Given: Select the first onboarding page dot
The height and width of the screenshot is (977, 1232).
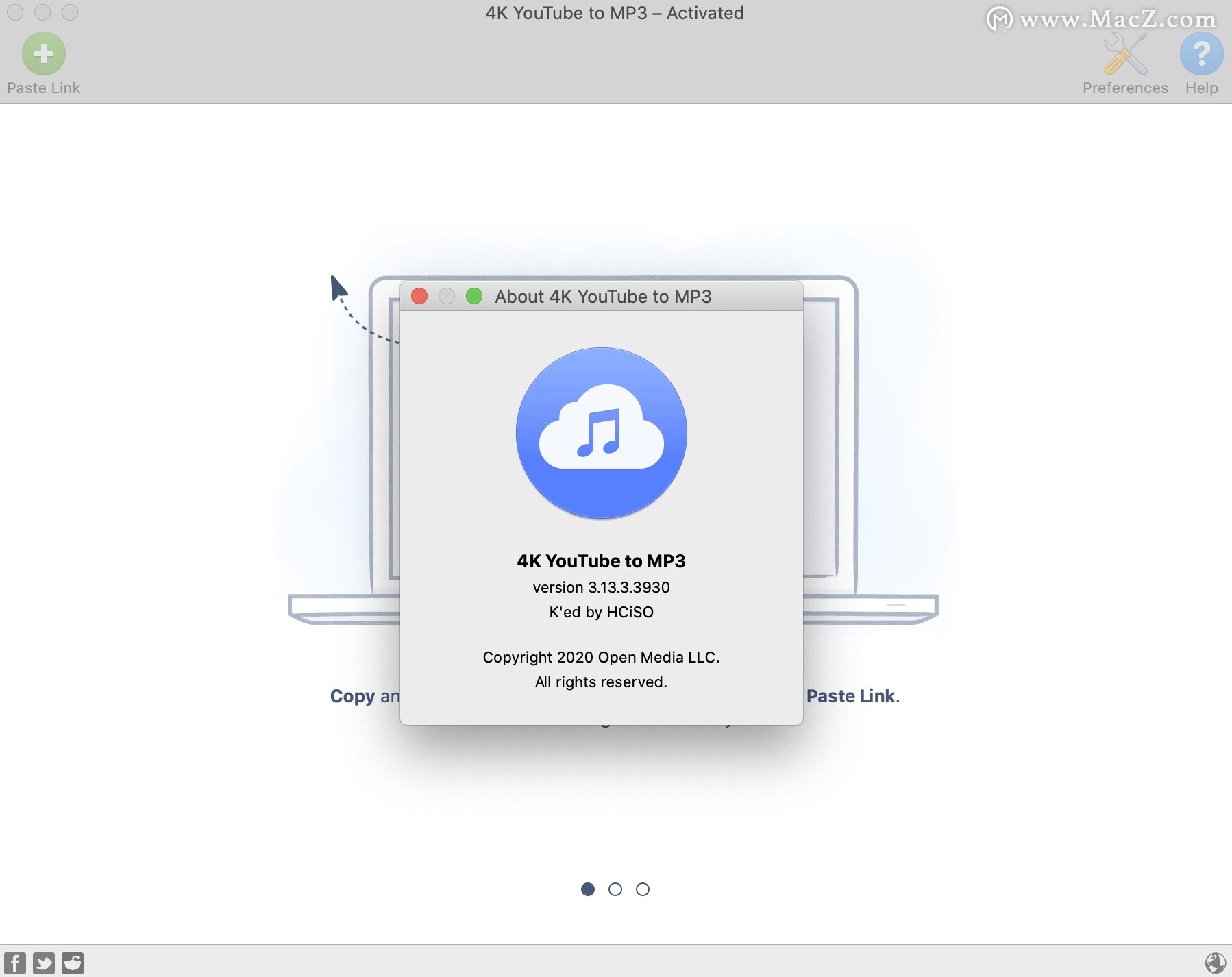Looking at the screenshot, I should [x=588, y=889].
